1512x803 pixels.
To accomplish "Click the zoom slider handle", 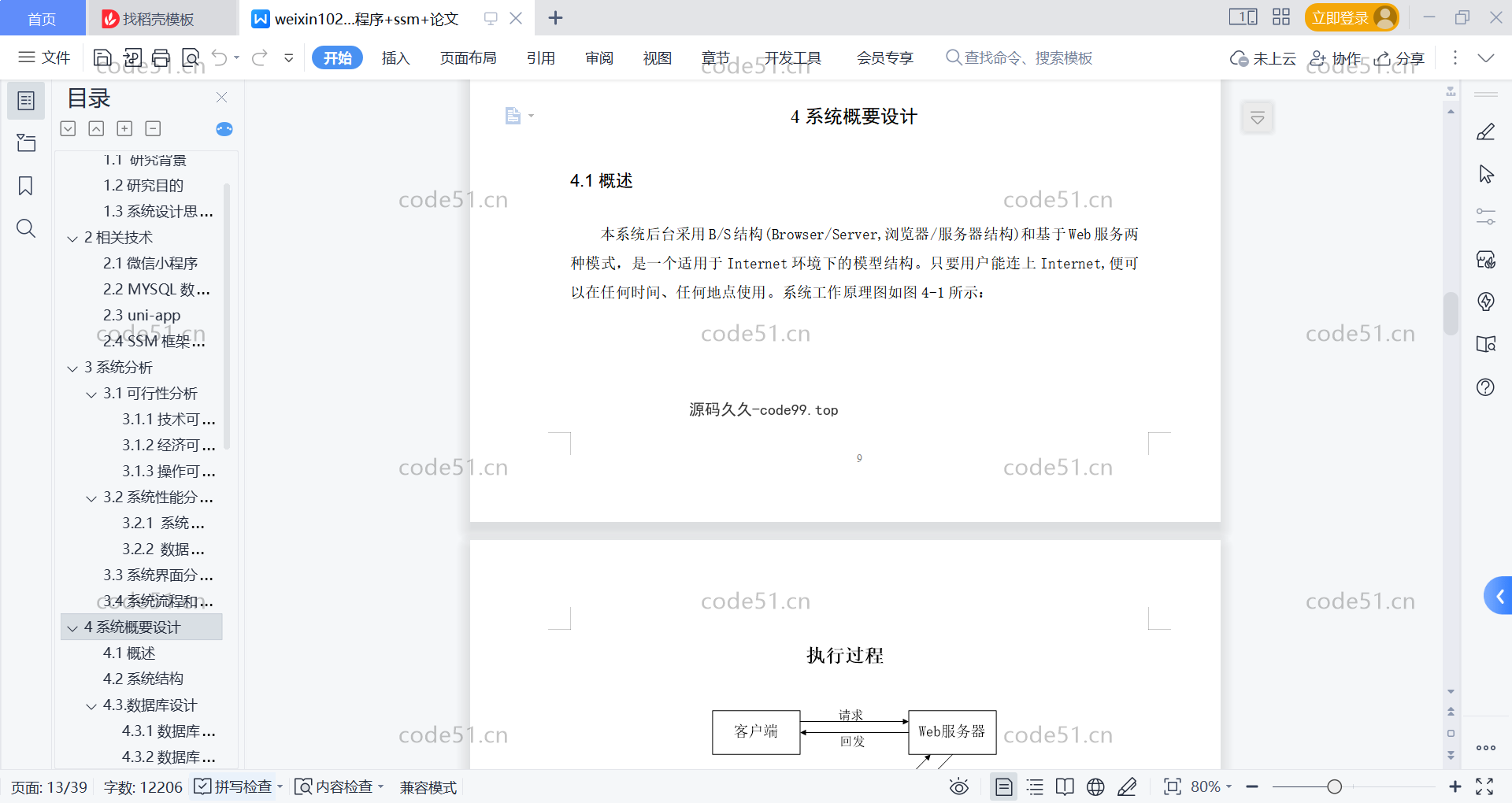I will (1334, 786).
